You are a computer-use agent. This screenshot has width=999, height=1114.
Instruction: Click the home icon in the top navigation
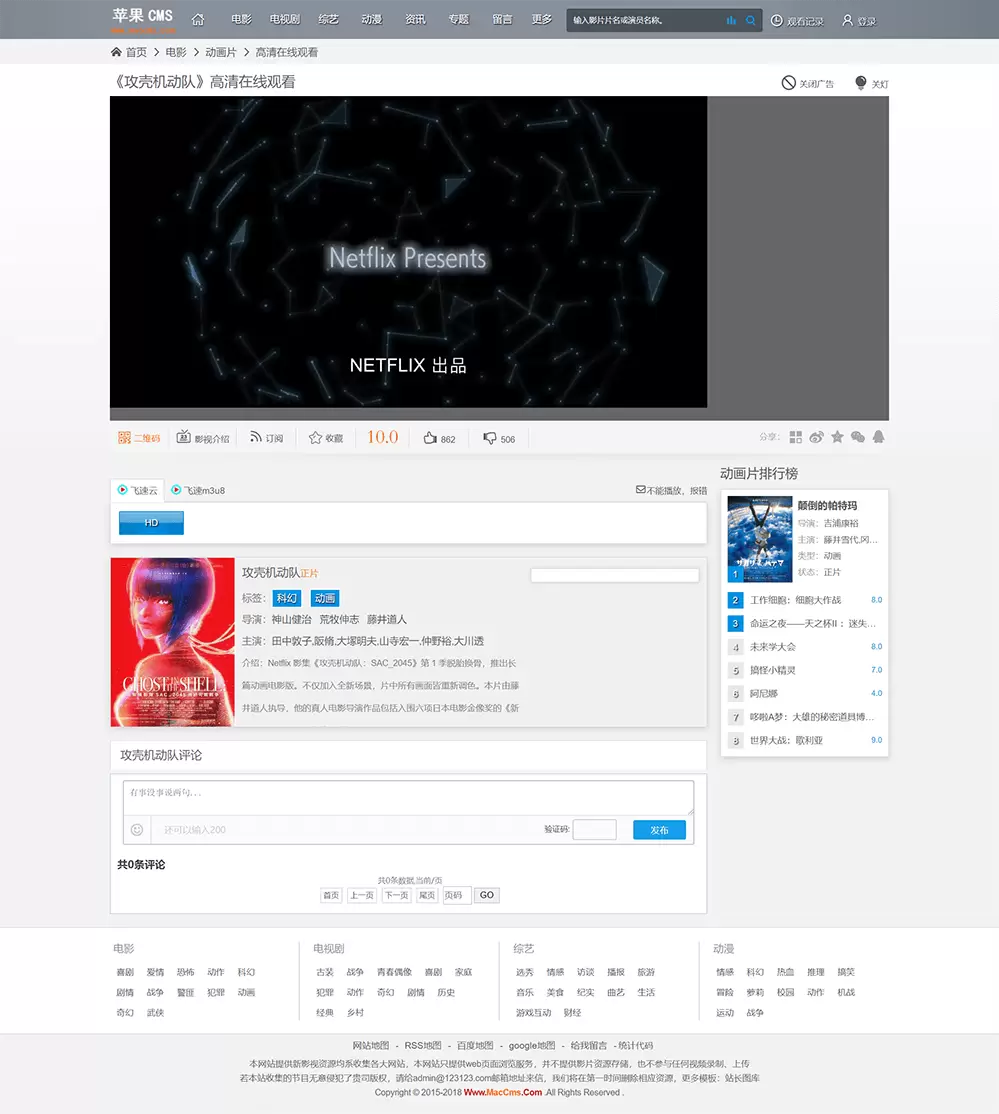pos(198,20)
